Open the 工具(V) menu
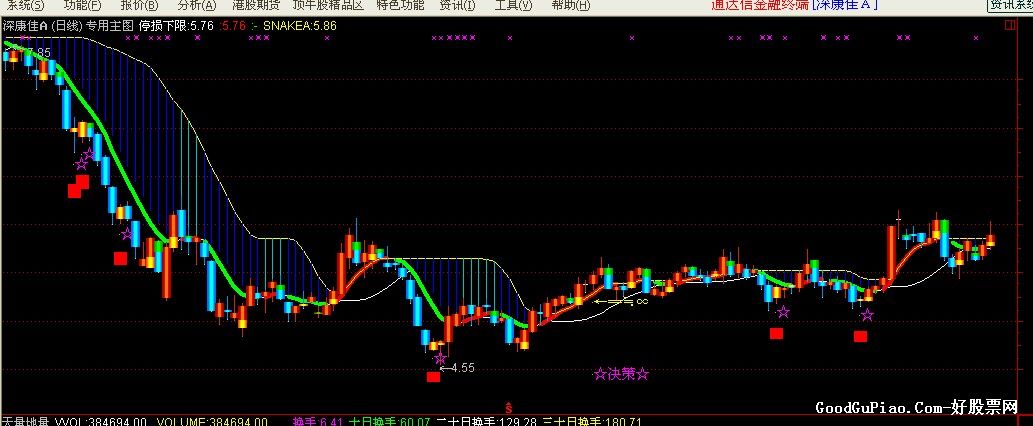This screenshot has width=1033, height=426. tap(513, 5)
